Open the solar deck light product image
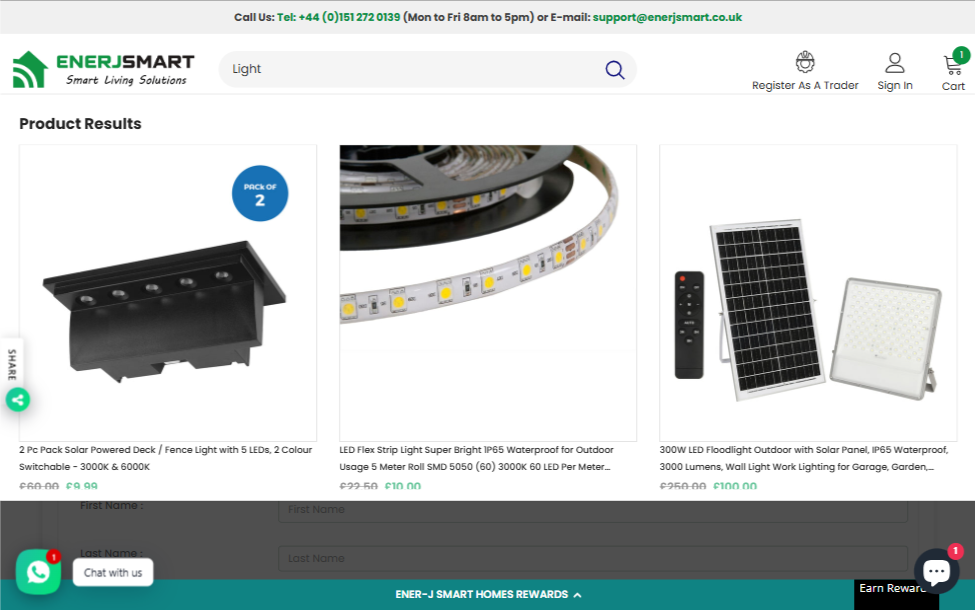 (168, 293)
